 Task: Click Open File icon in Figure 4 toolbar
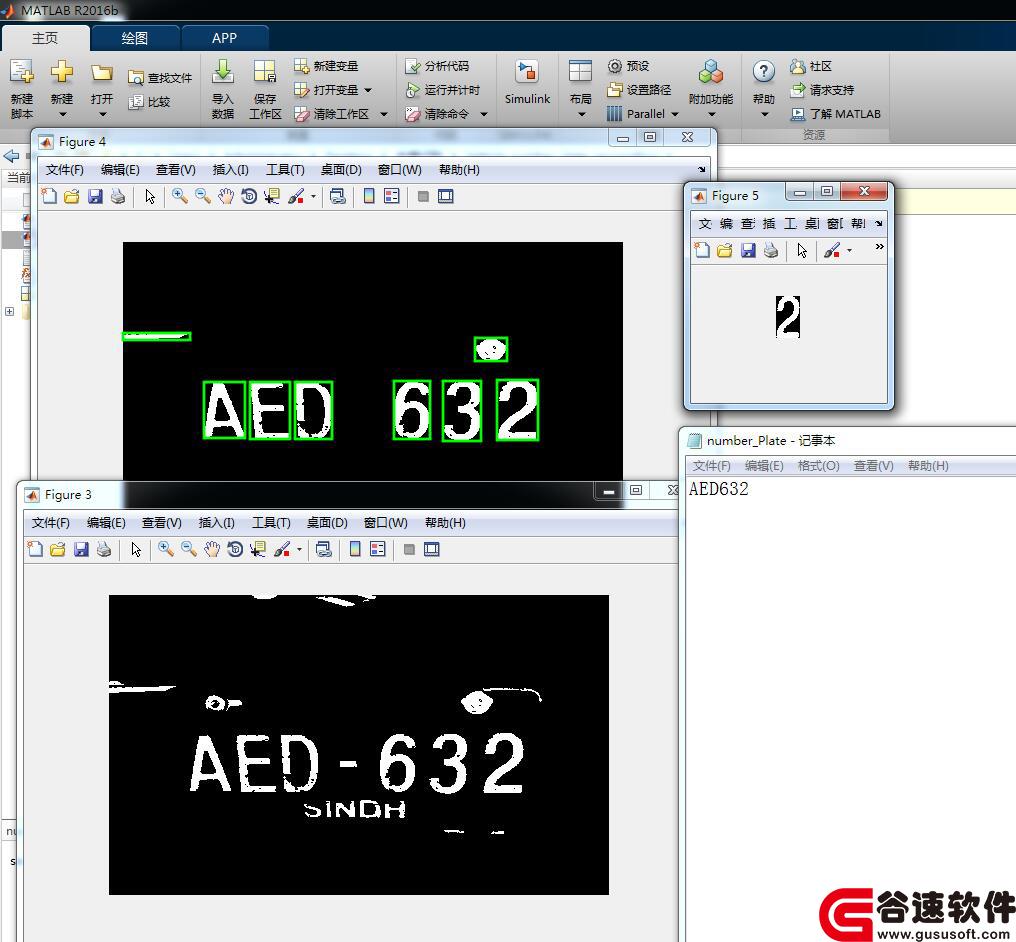(x=71, y=196)
